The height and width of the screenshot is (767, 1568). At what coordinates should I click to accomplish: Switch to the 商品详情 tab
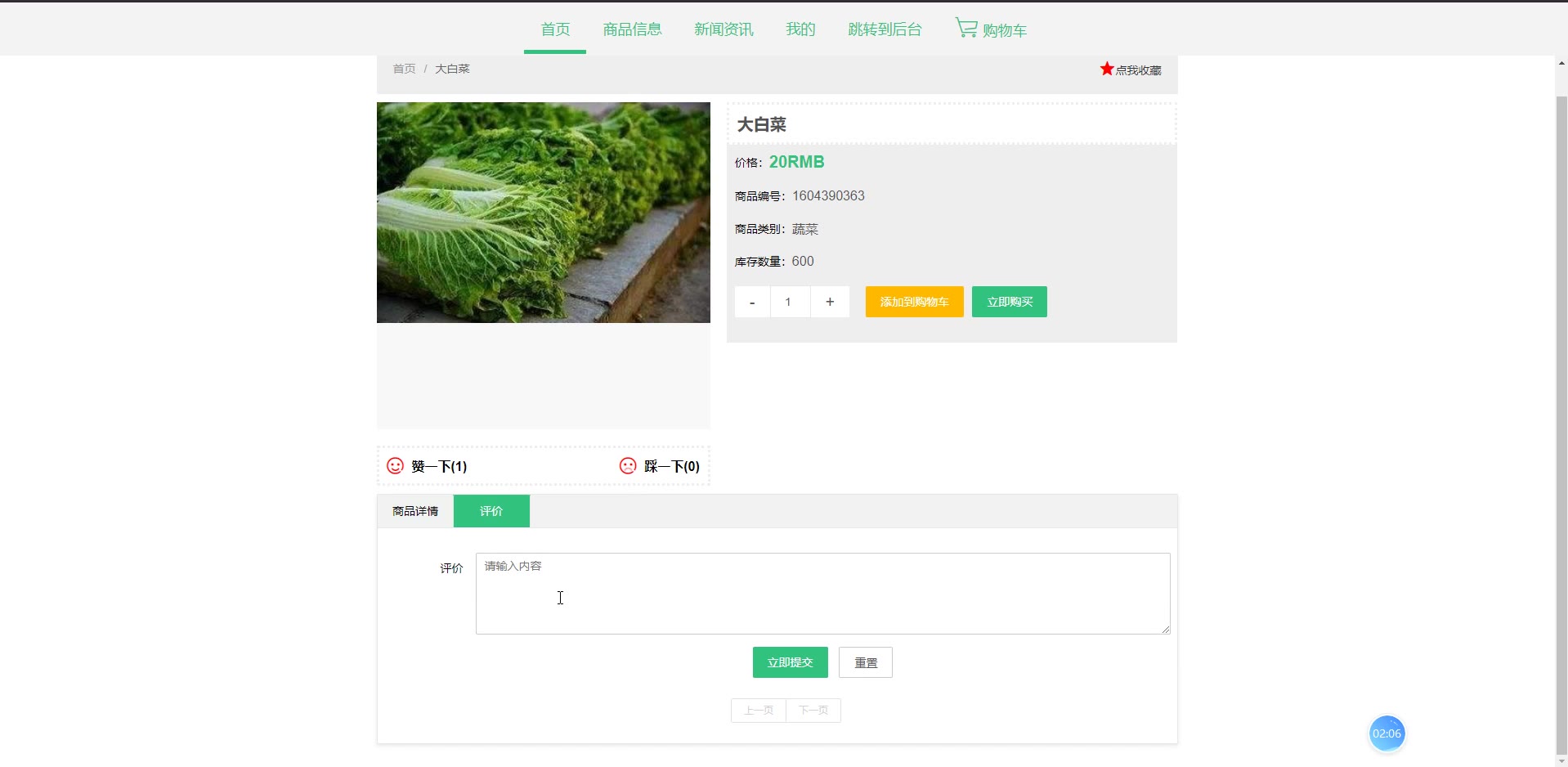[x=415, y=511]
